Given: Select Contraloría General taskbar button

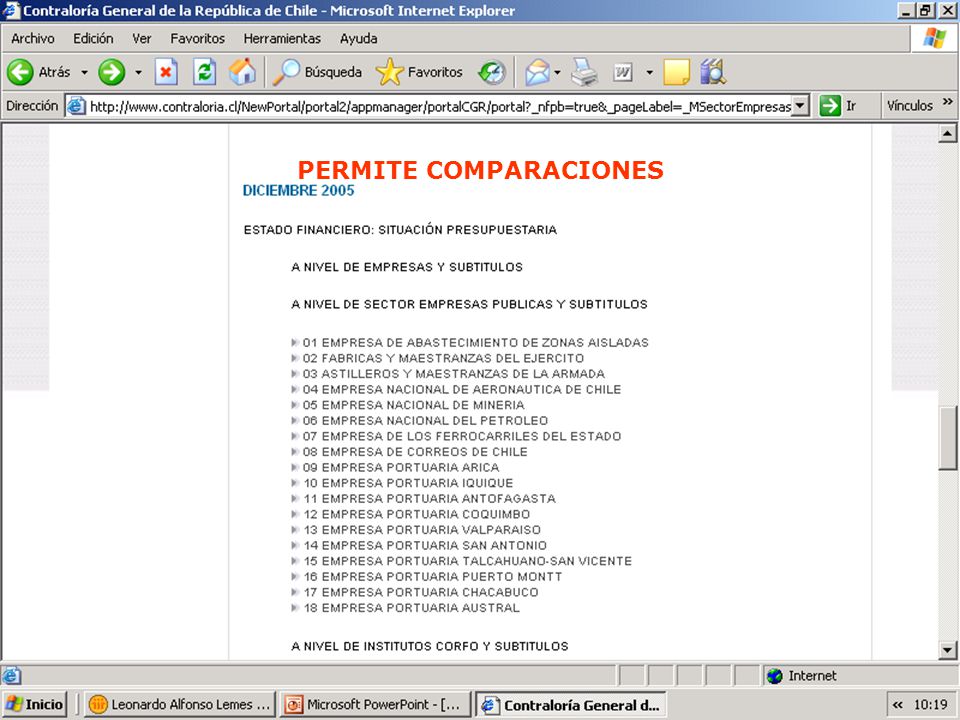Looking at the screenshot, I should (571, 705).
